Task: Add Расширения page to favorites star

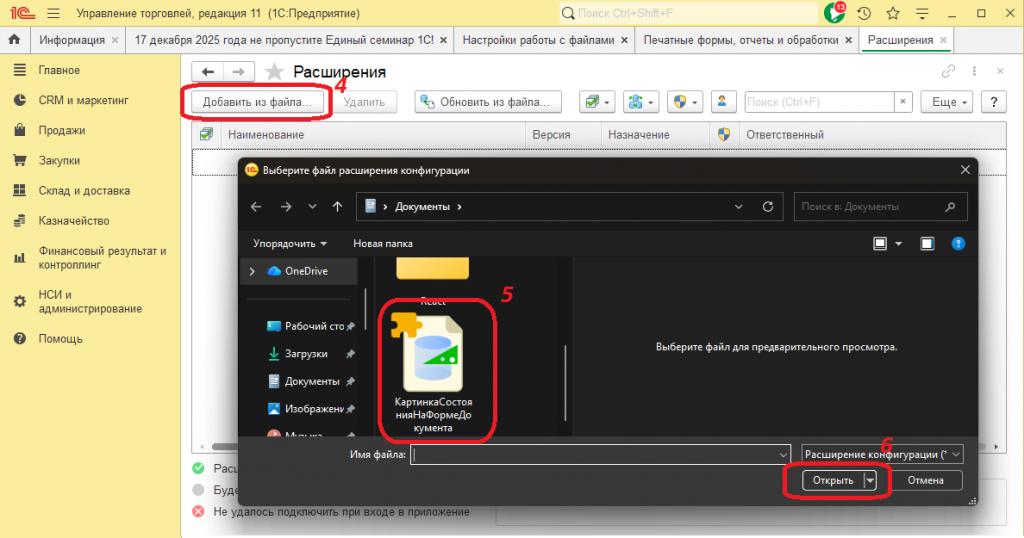Action: [x=274, y=71]
